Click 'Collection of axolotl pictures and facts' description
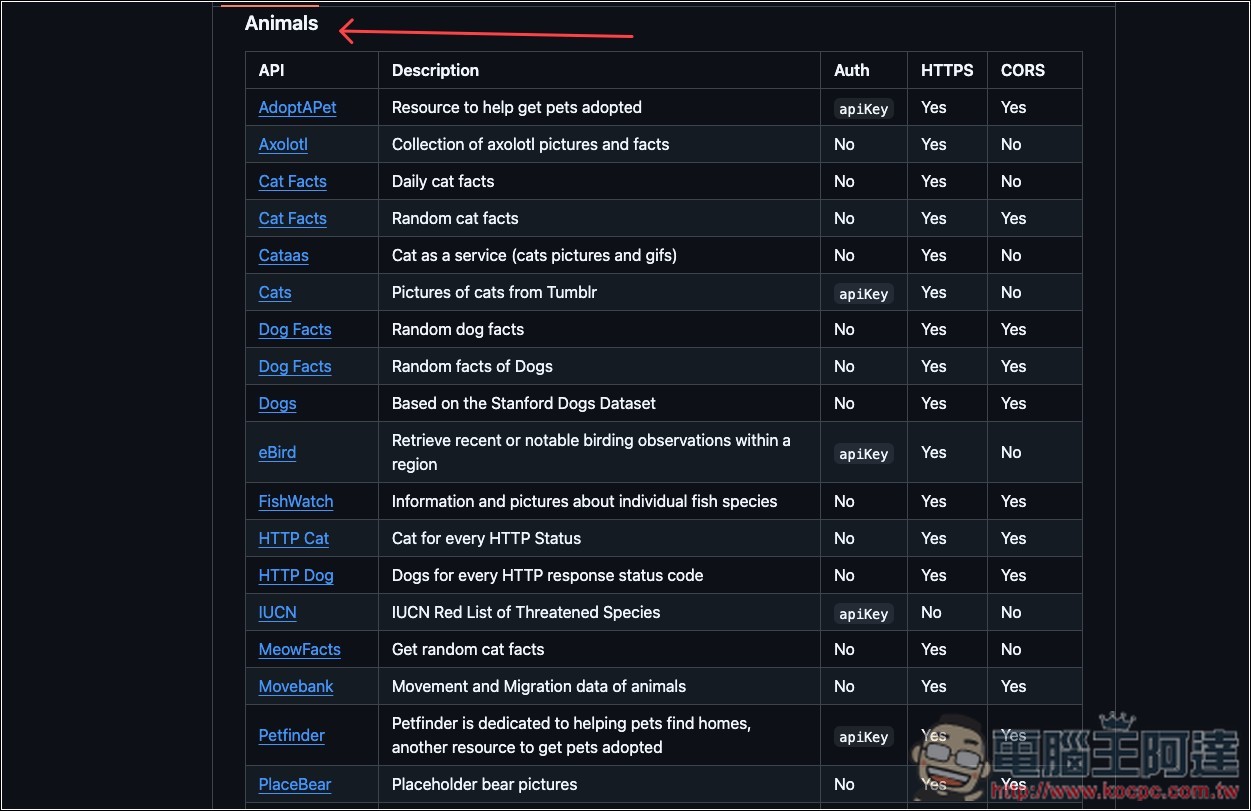This screenshot has height=811, width=1251. pyautogui.click(x=531, y=145)
